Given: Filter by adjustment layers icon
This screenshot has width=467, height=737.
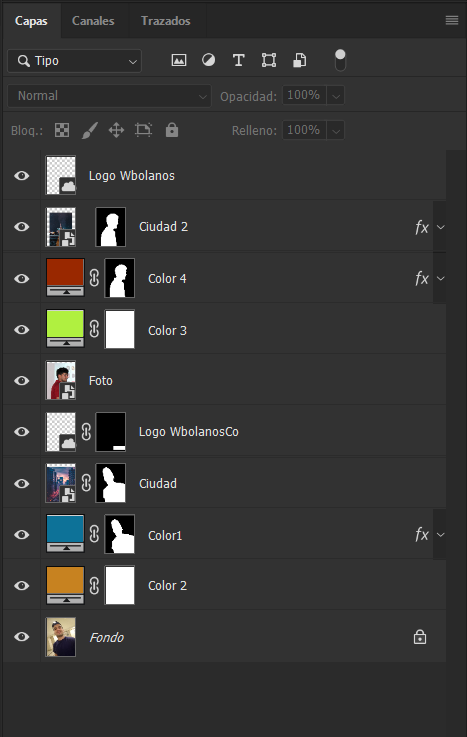Looking at the screenshot, I should (209, 60).
